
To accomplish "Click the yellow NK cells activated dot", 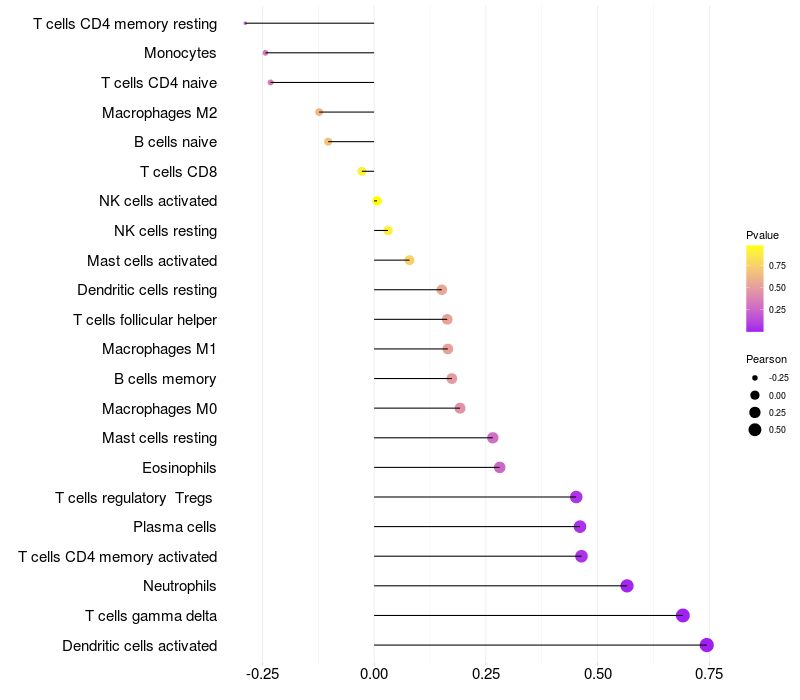I will 377,201.
